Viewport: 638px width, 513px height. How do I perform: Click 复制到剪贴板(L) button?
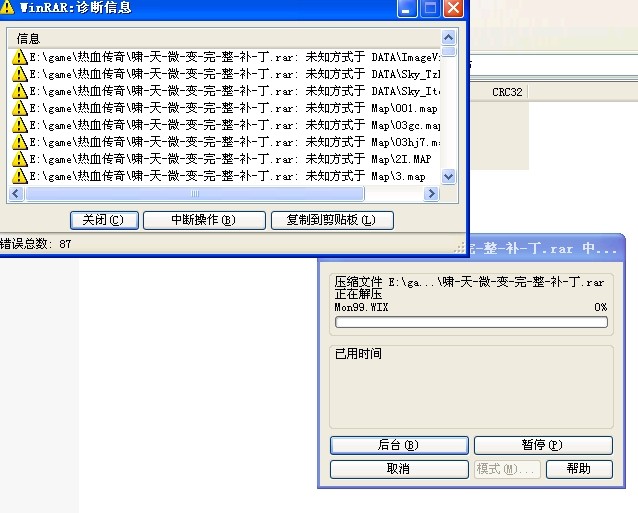tap(332, 220)
